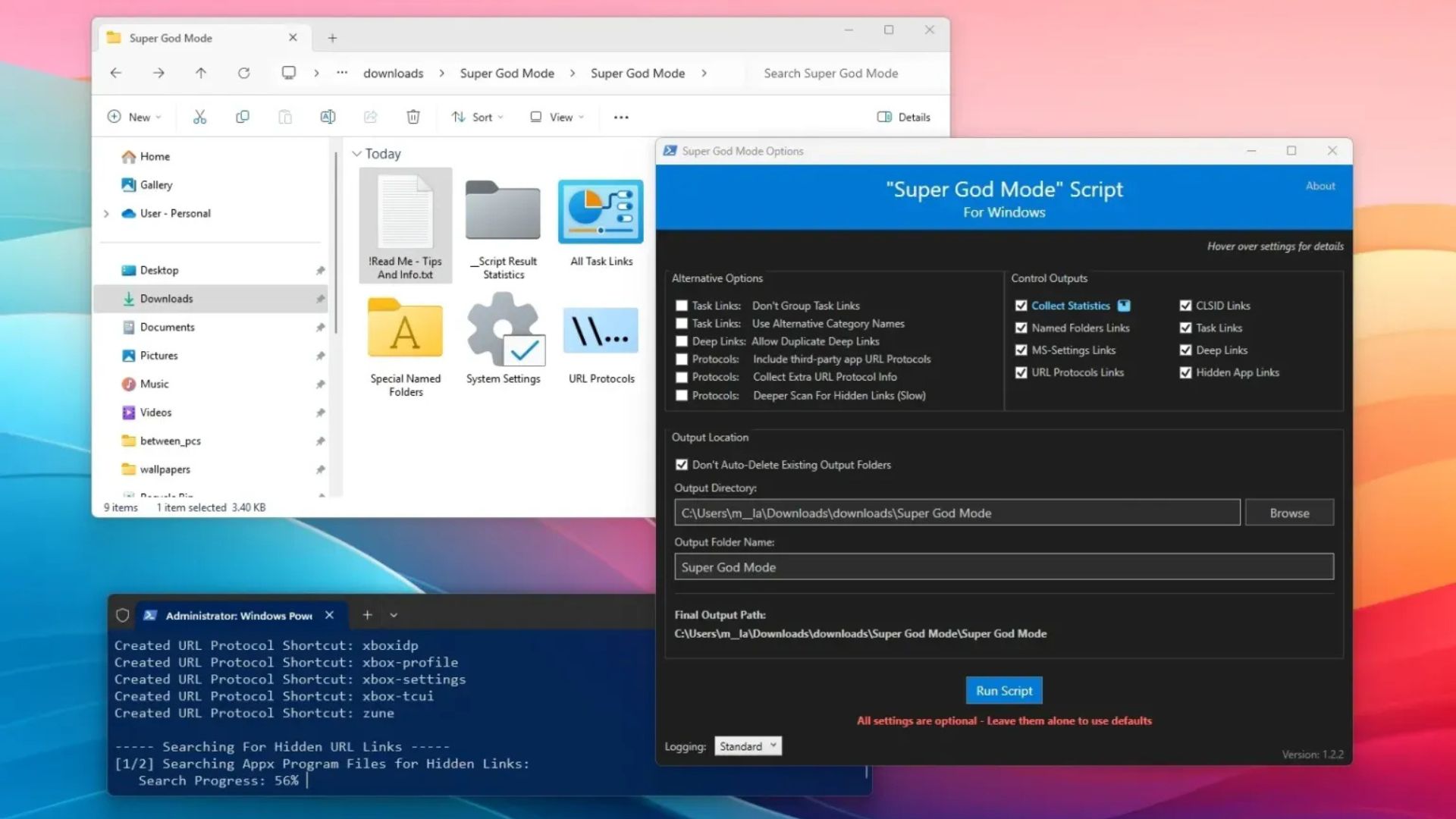Screen dimensions: 1456x819
Task: Switch to the Administrator: Windows PowerShell tab
Action: (x=239, y=615)
